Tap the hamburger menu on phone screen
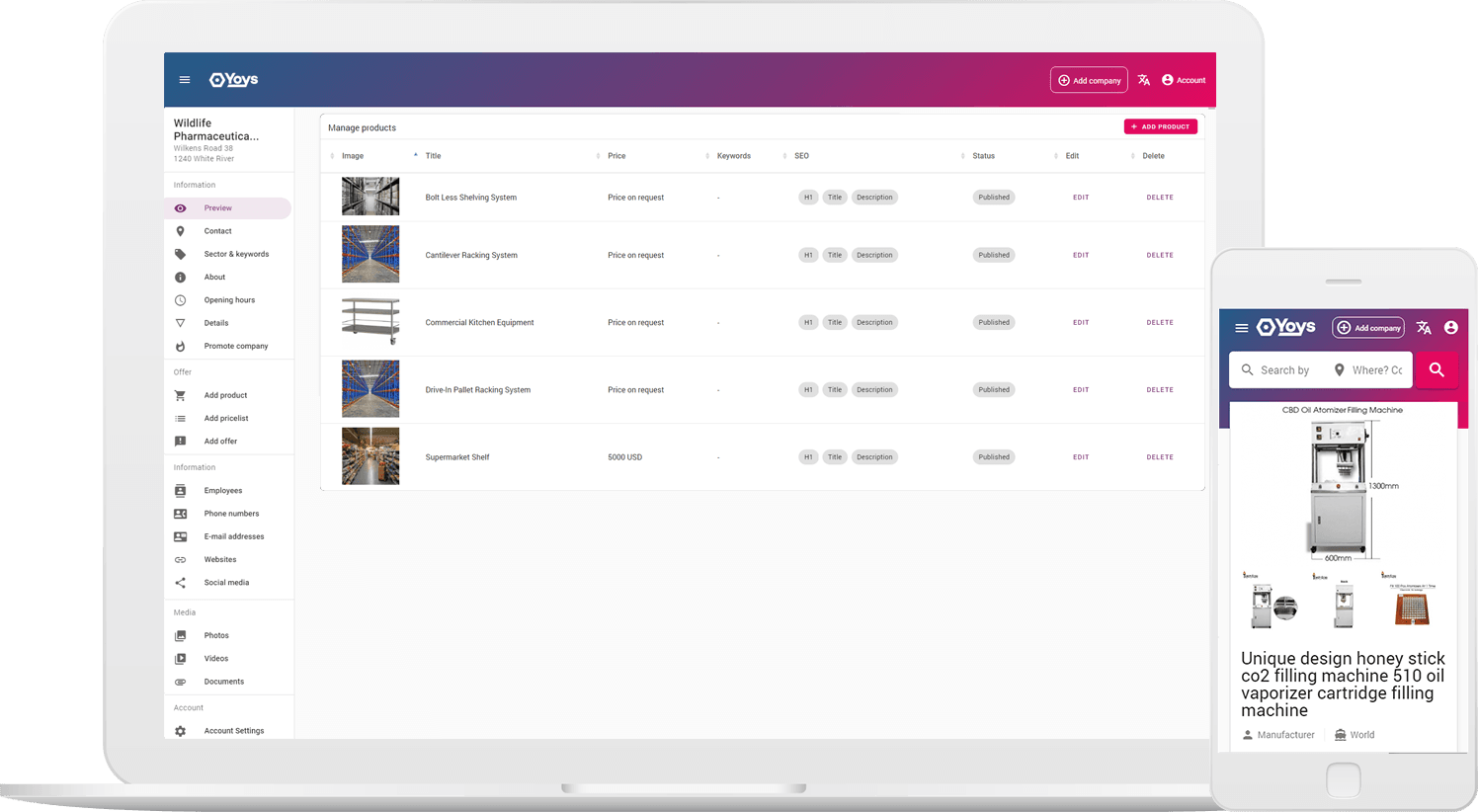This screenshot has width=1478, height=812. tap(1241, 328)
